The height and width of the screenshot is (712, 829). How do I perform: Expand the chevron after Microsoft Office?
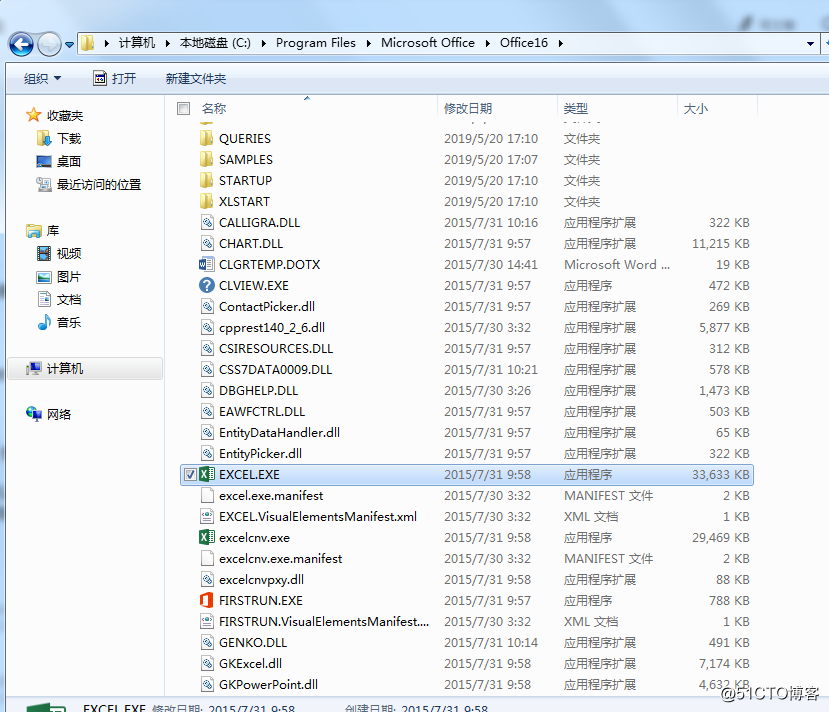point(487,43)
